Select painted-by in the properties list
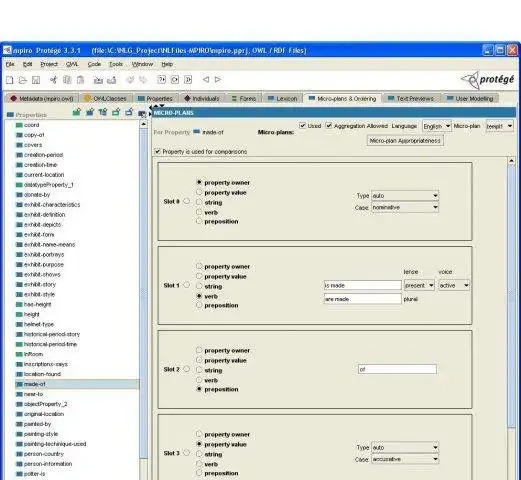 point(37,424)
